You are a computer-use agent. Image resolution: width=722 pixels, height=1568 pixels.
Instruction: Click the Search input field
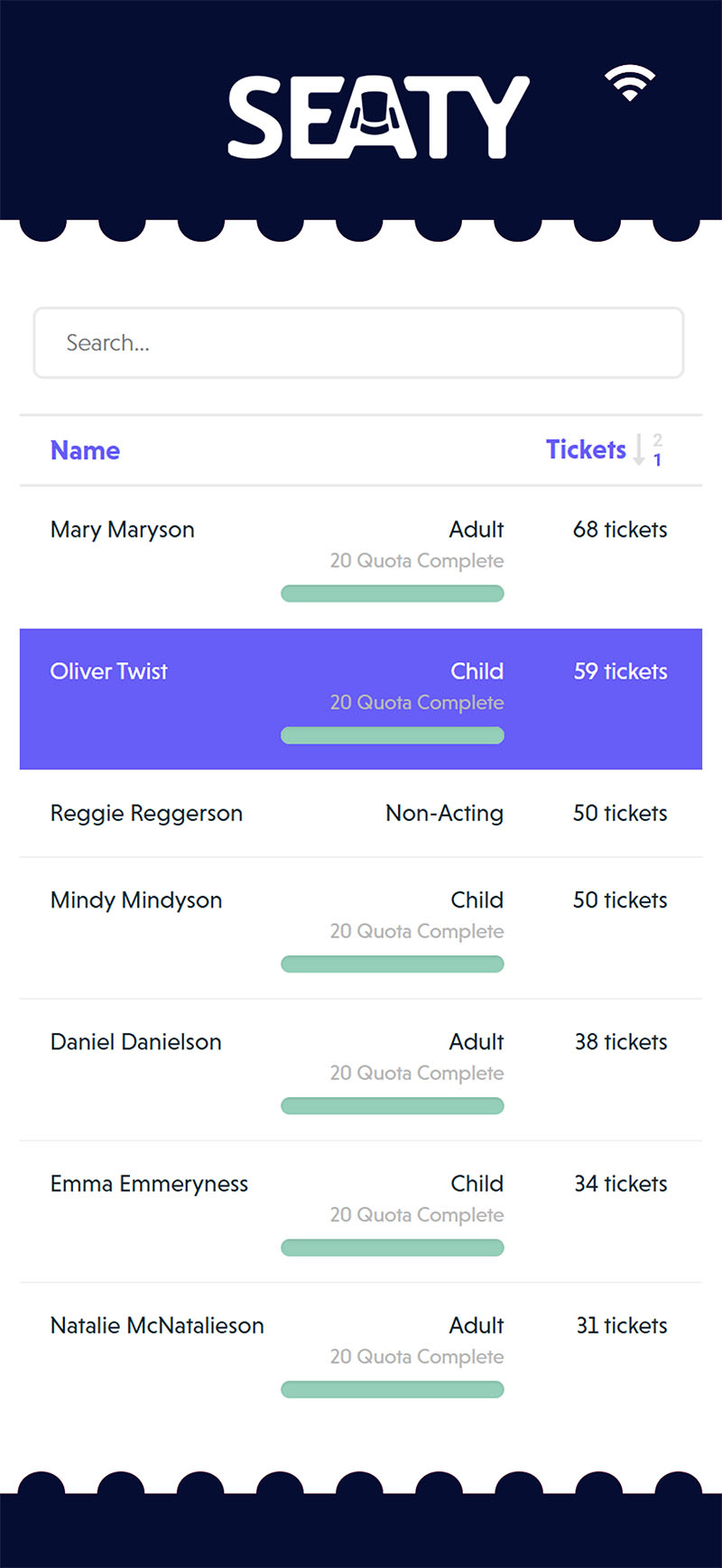point(358,343)
